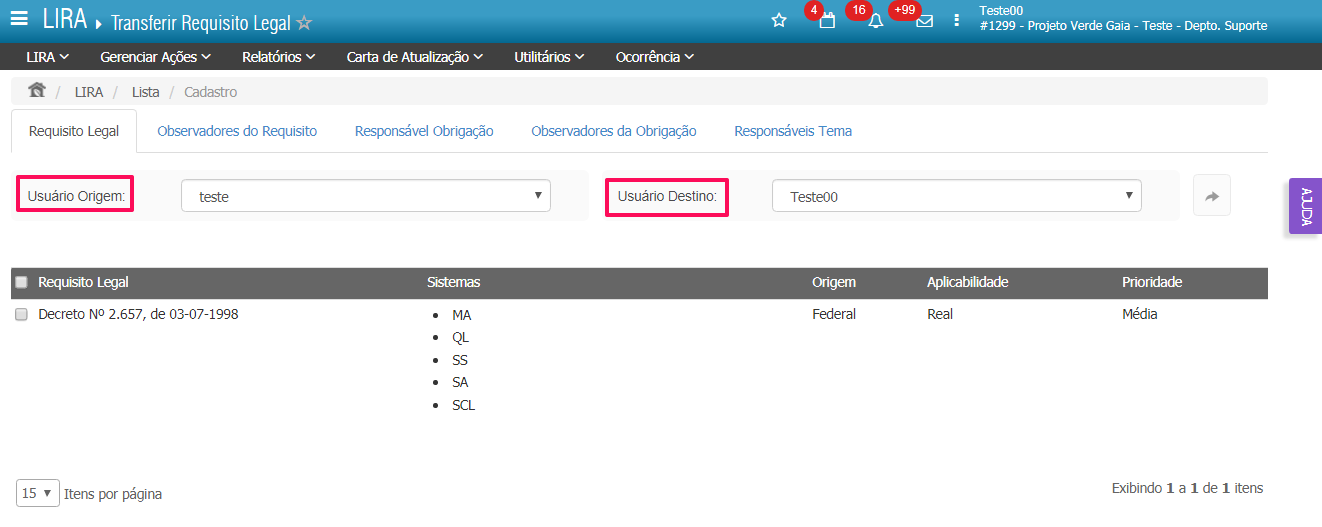Screen dimensions: 1322x527
Task: Open the Relatórios menu
Action: (279, 57)
